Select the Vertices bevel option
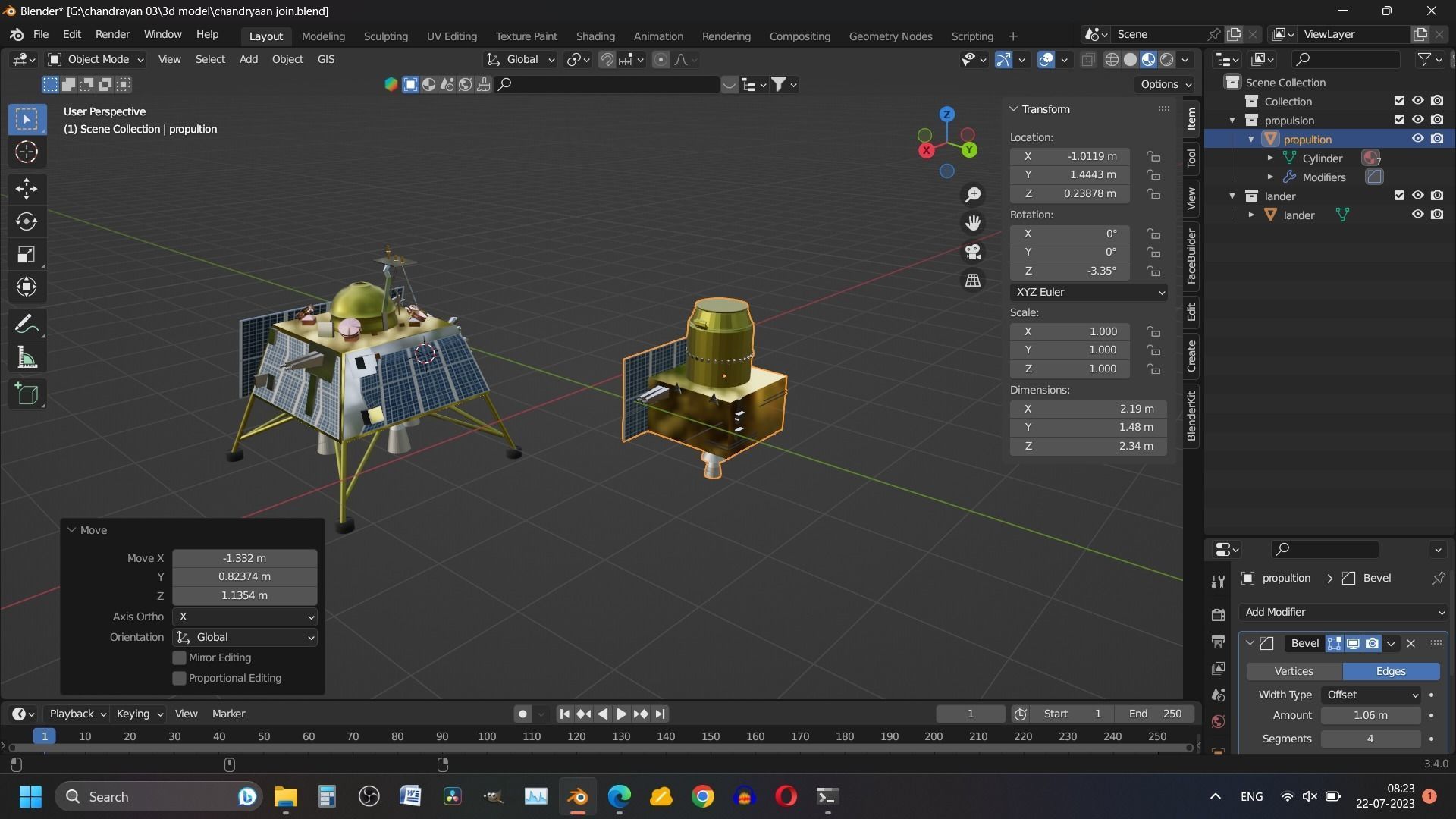The height and width of the screenshot is (819, 1456). pyautogui.click(x=1294, y=671)
